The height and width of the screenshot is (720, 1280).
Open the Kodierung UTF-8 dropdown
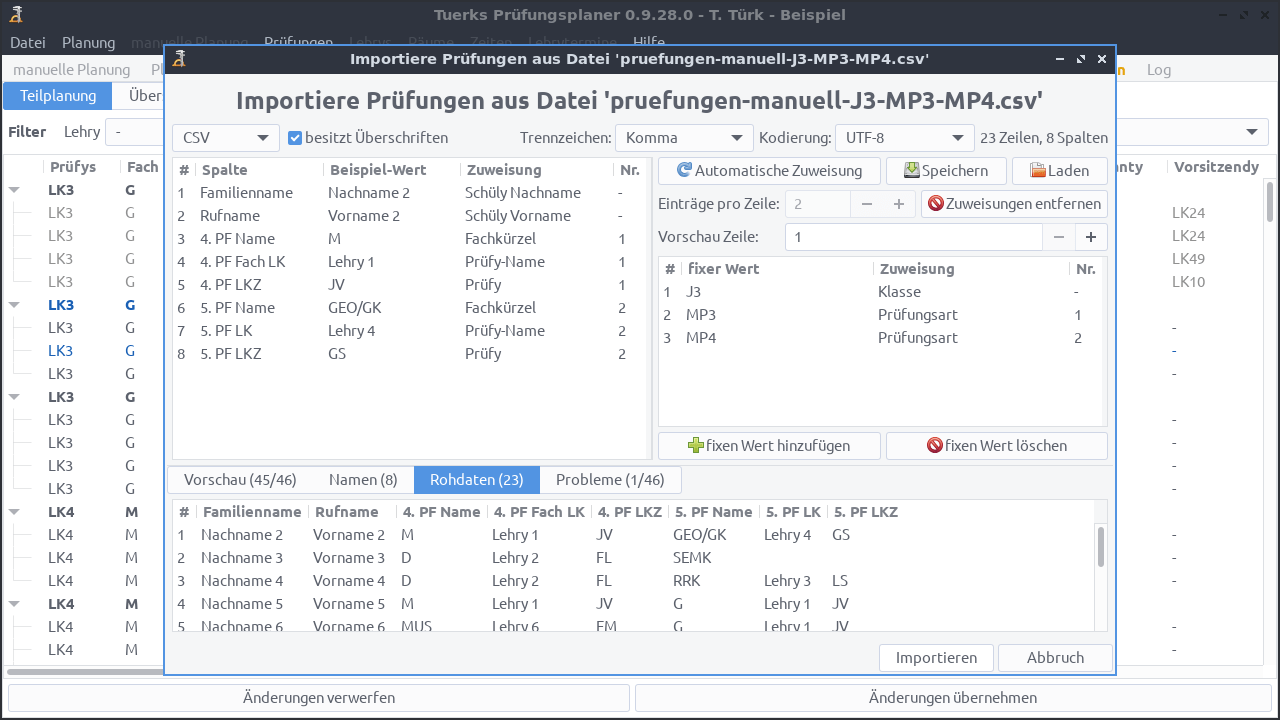pyautogui.click(x=904, y=138)
